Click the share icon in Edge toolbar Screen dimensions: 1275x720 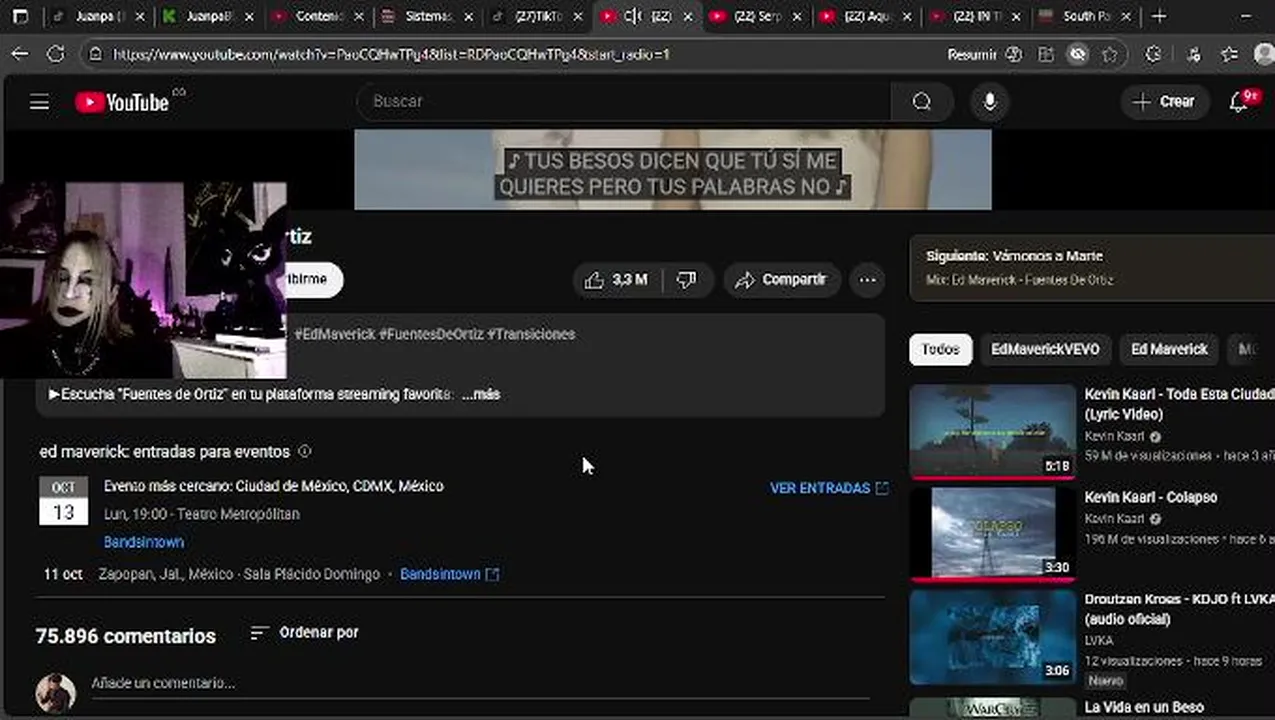1193,55
